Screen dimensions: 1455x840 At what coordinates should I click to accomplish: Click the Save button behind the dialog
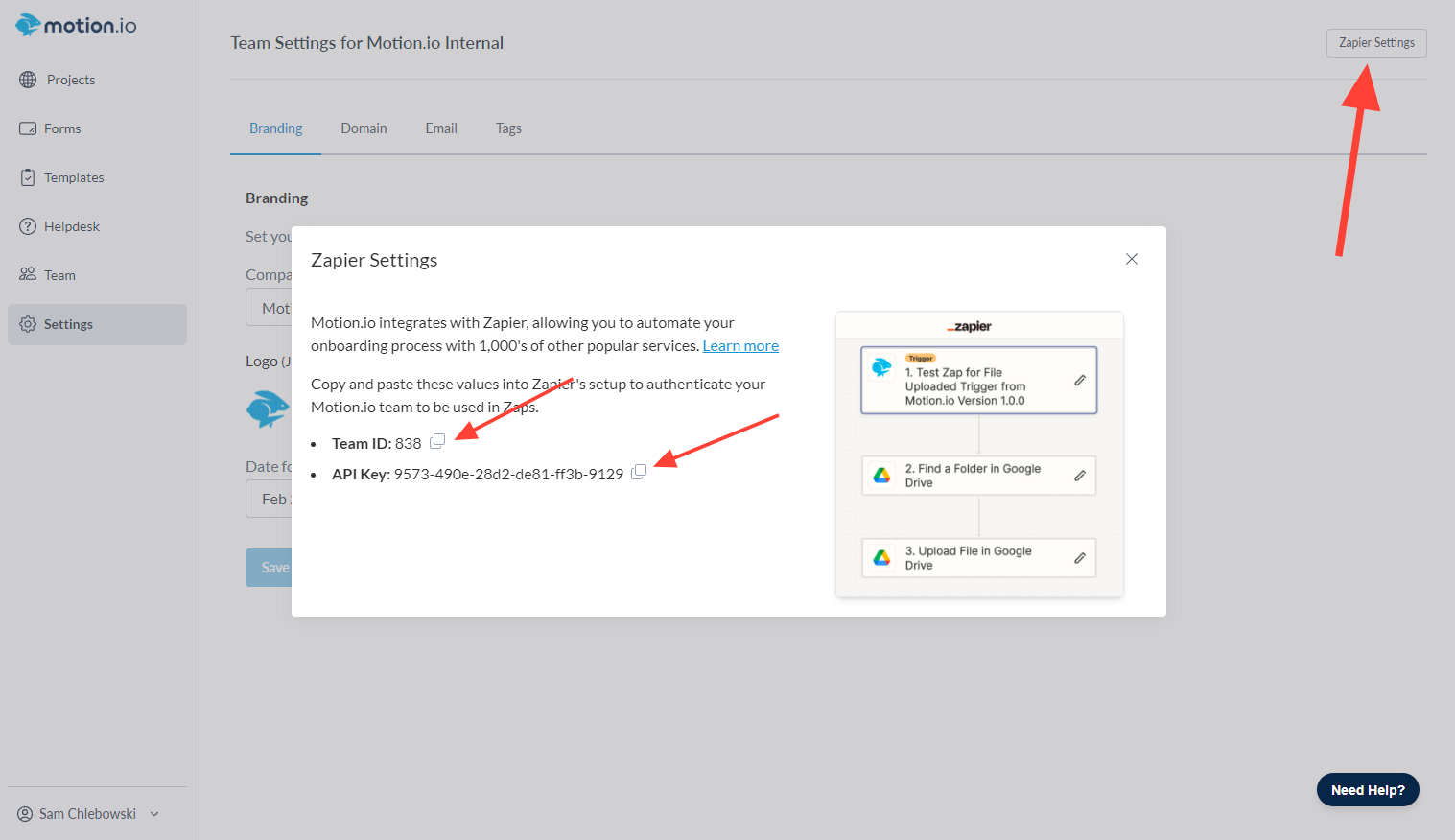pyautogui.click(x=269, y=568)
